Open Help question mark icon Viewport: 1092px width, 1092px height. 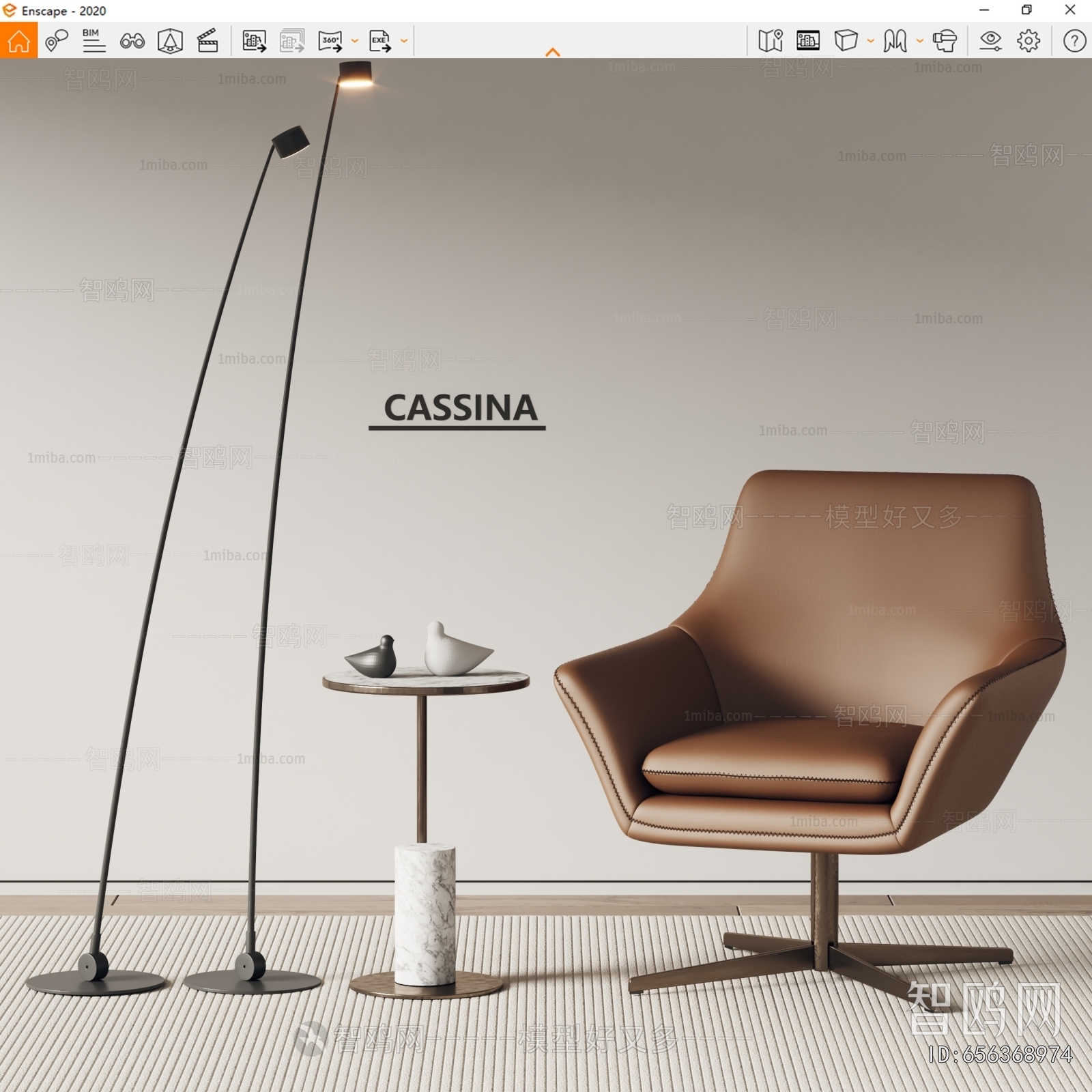pos(1074,41)
